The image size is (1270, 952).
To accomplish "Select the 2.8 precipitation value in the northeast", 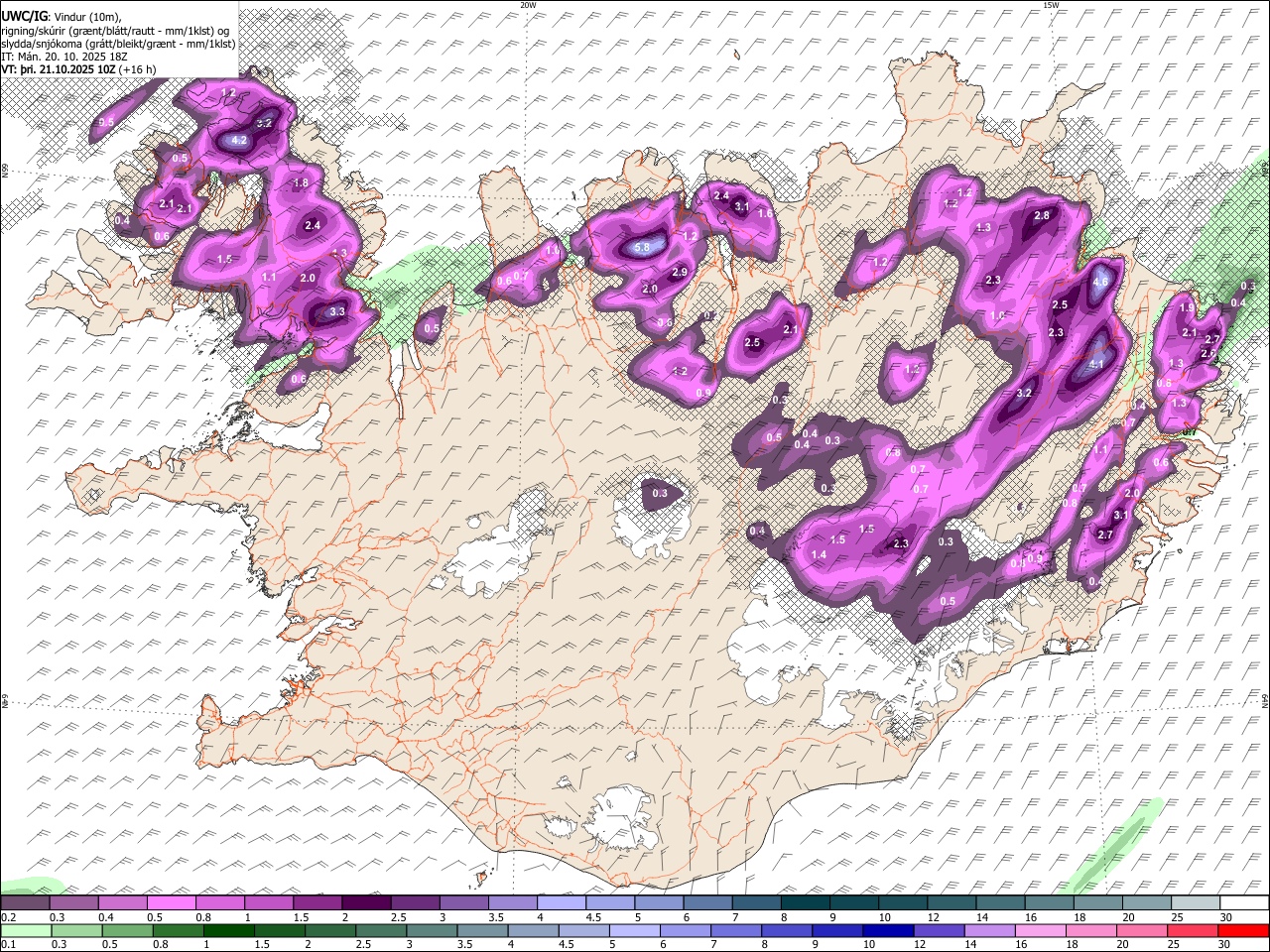I will [1042, 215].
